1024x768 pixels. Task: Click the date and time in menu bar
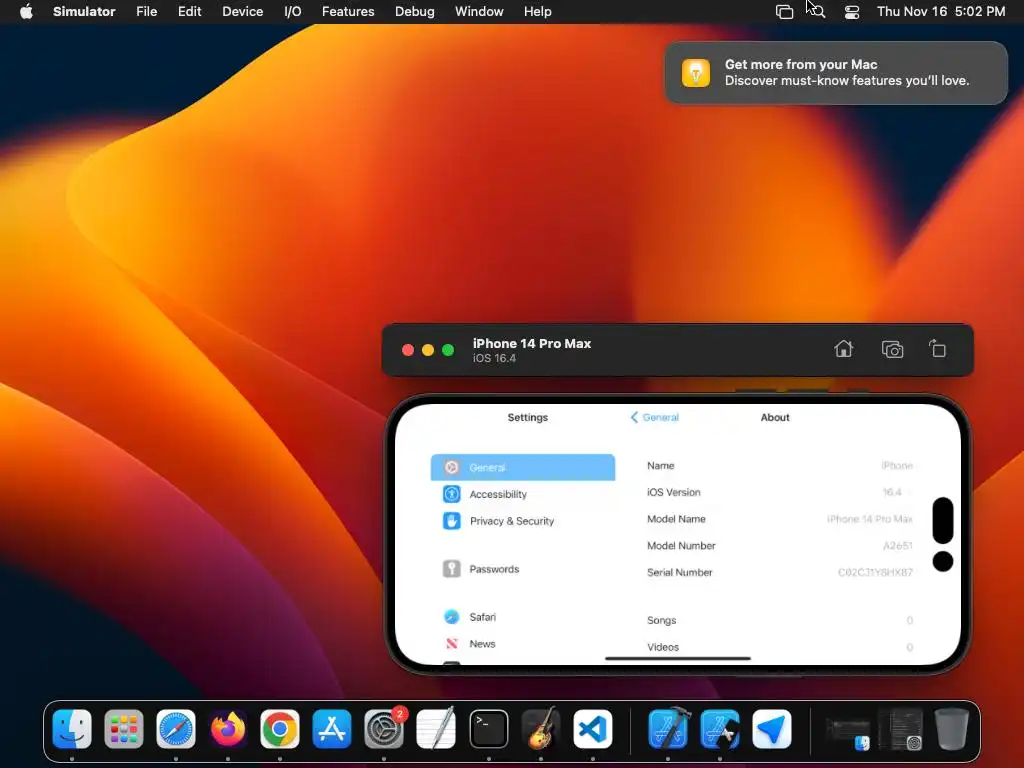(940, 12)
